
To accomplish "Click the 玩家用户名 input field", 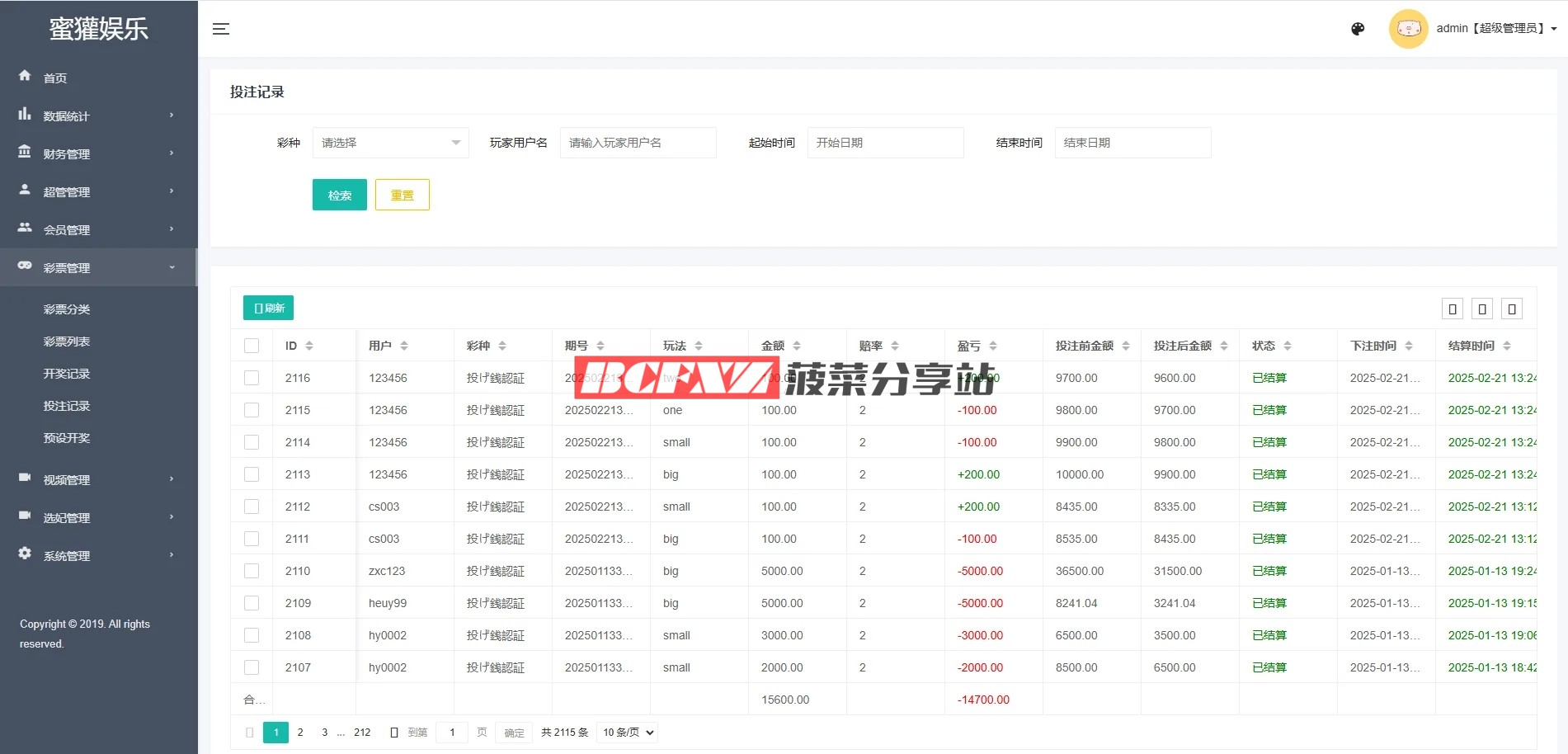I will click(x=638, y=143).
